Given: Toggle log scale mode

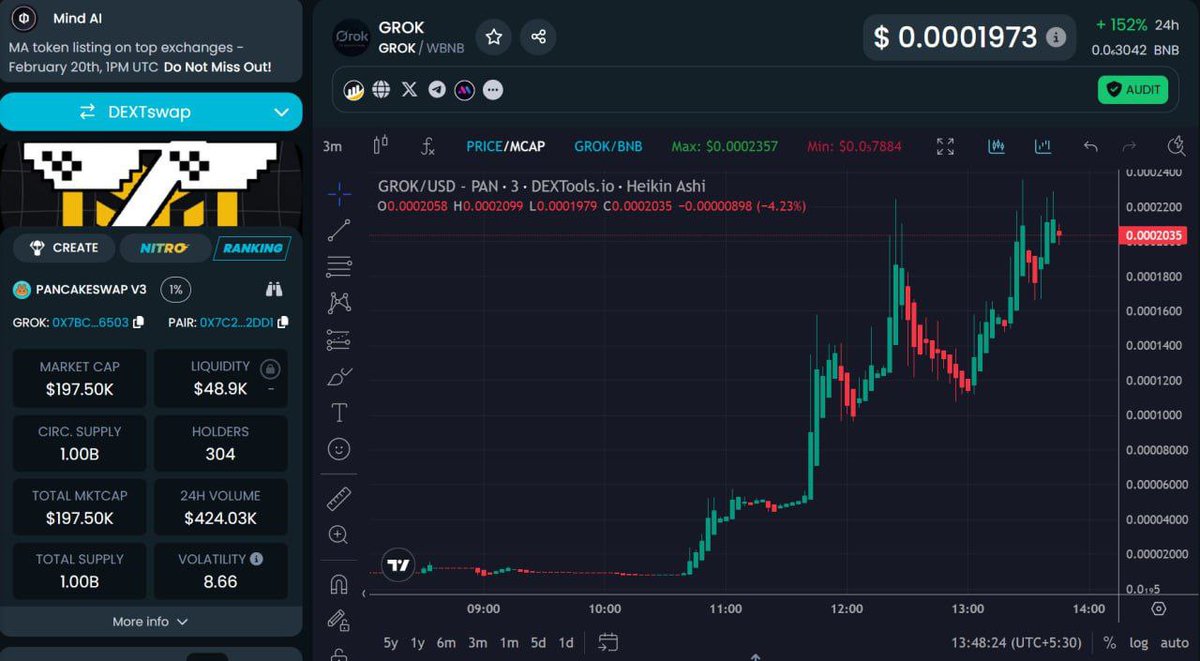Looking at the screenshot, I should [1139, 643].
